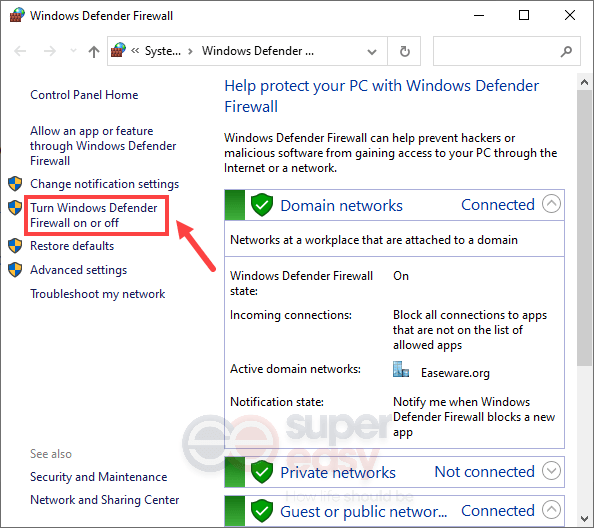Click the Easeware.org network name
This screenshot has width=594, height=528.
(x=455, y=373)
